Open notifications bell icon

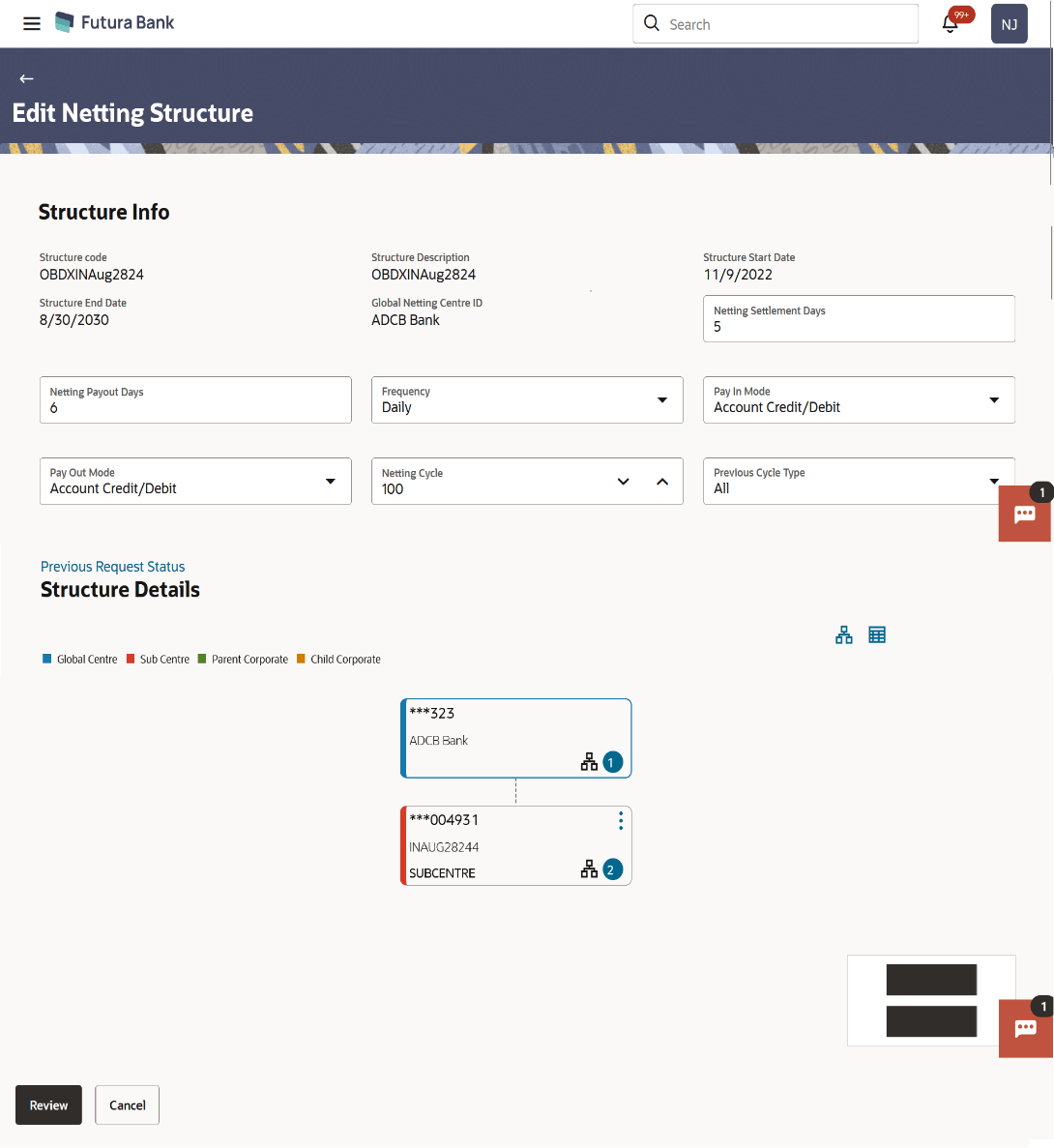(x=951, y=24)
